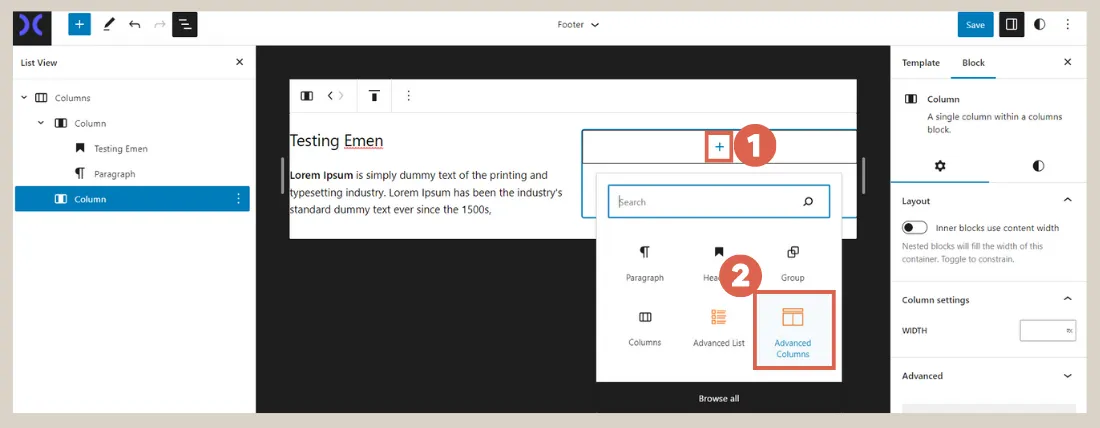Toggle the settings sidebar panel icon

point(1011,25)
